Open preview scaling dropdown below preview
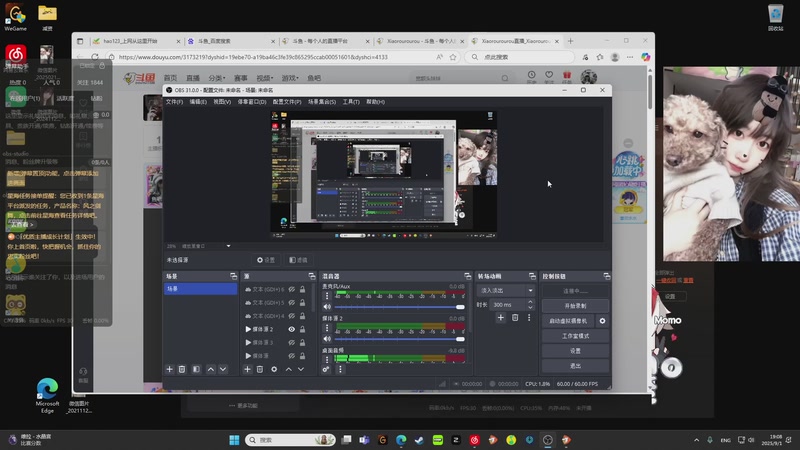Screen dimensions: 800x450 coord(228,246)
